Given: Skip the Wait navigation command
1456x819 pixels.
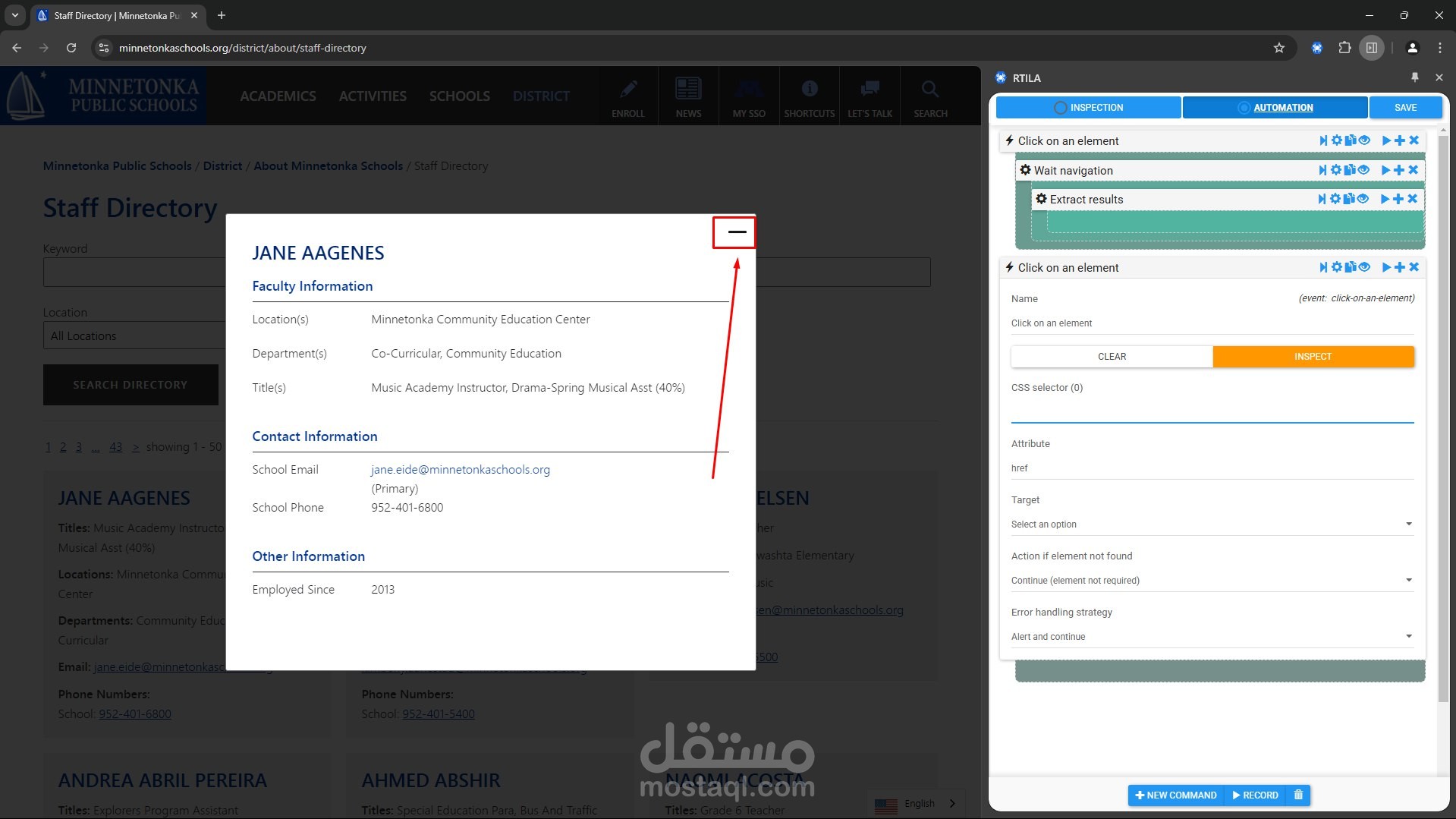Looking at the screenshot, I should point(1322,170).
